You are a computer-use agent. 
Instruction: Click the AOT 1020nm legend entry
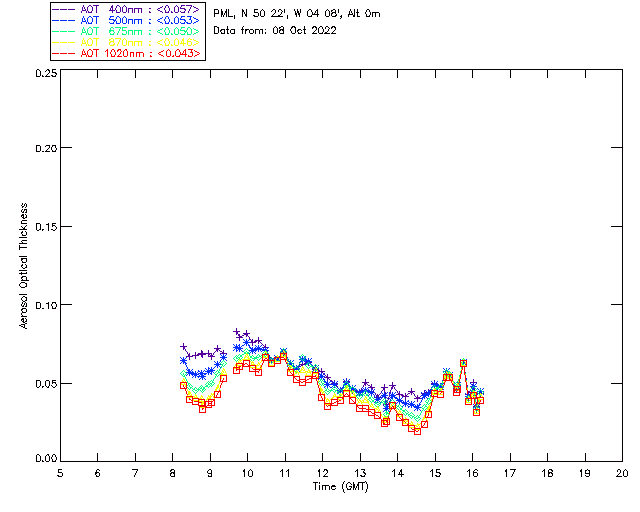coord(126,53)
